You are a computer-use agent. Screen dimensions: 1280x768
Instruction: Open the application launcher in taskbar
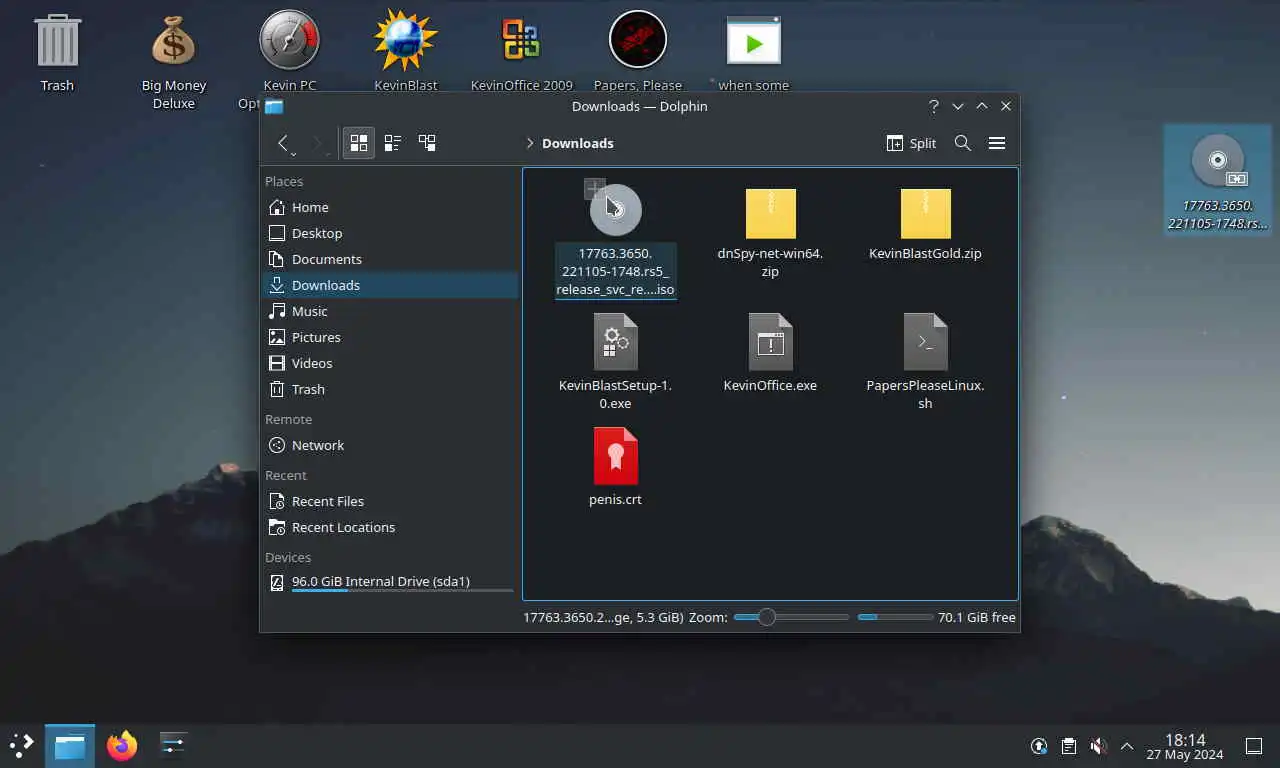[22, 745]
